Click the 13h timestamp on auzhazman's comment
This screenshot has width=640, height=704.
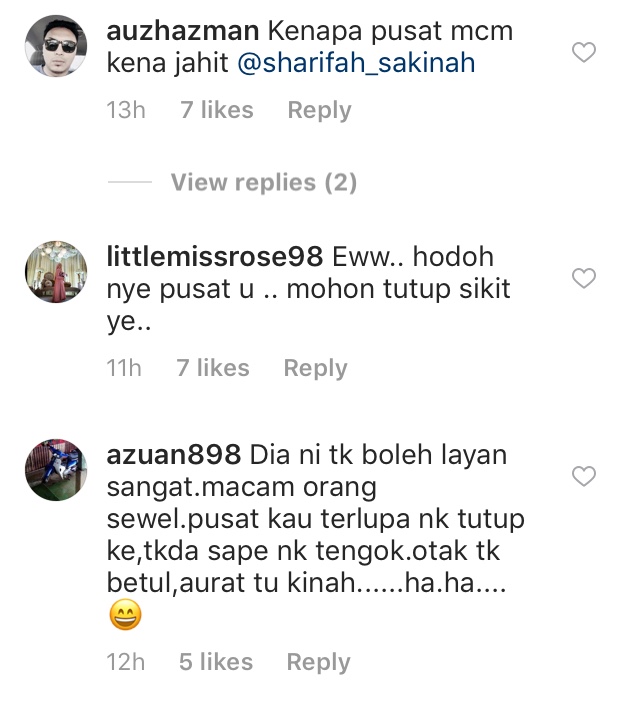pyautogui.click(x=126, y=110)
